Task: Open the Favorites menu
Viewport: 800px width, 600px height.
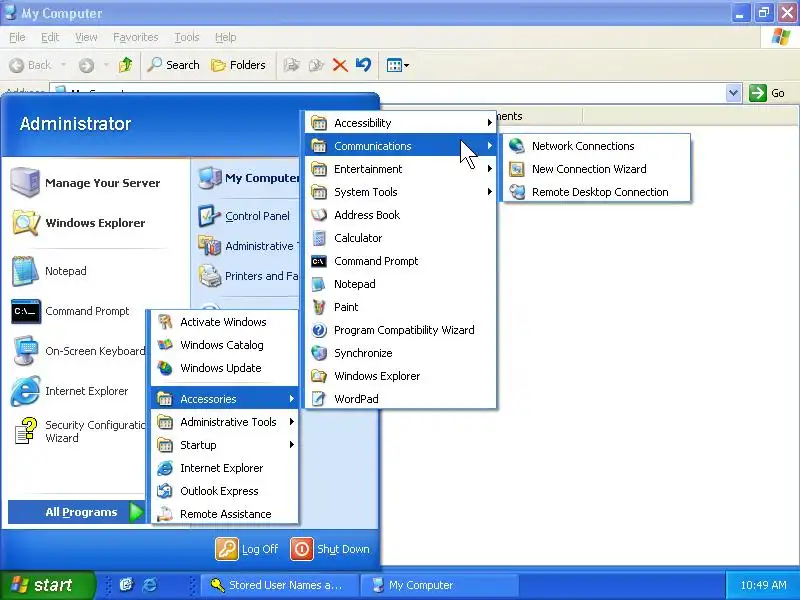Action: (136, 37)
